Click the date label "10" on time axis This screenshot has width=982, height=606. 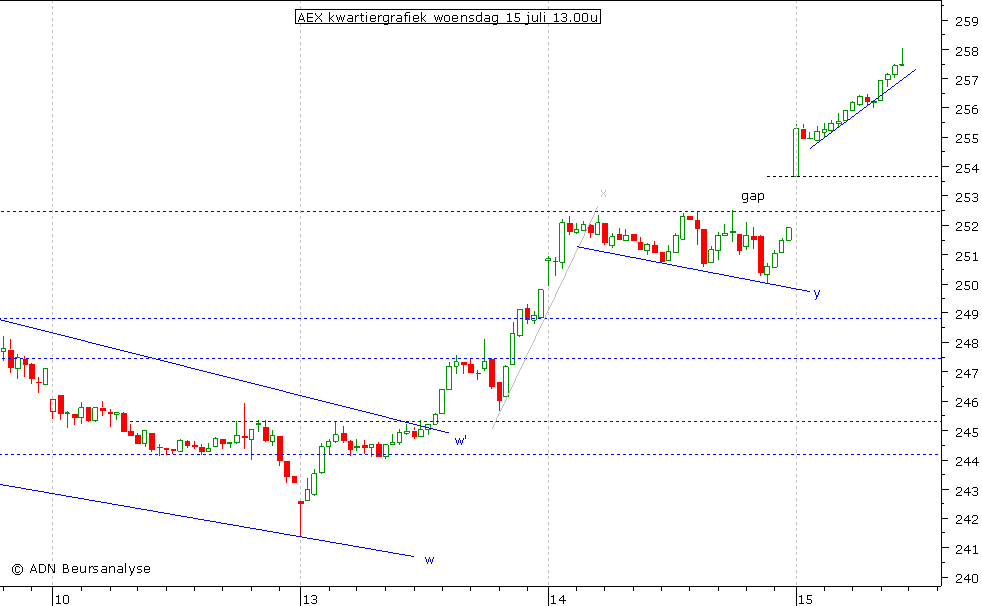click(x=62, y=599)
